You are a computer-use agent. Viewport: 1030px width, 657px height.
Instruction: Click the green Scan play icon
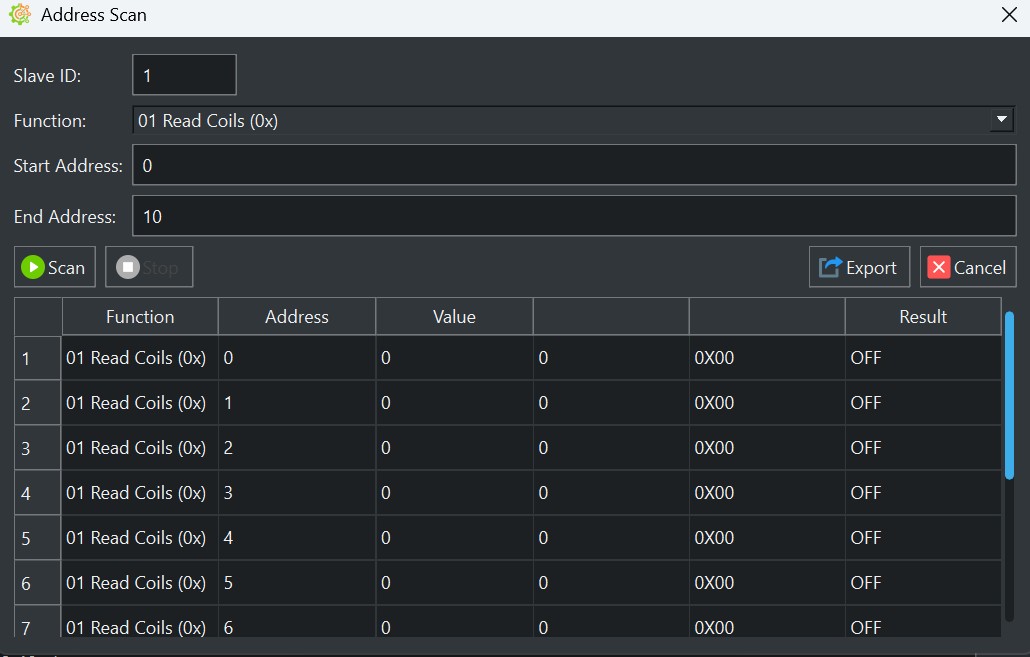(x=31, y=266)
